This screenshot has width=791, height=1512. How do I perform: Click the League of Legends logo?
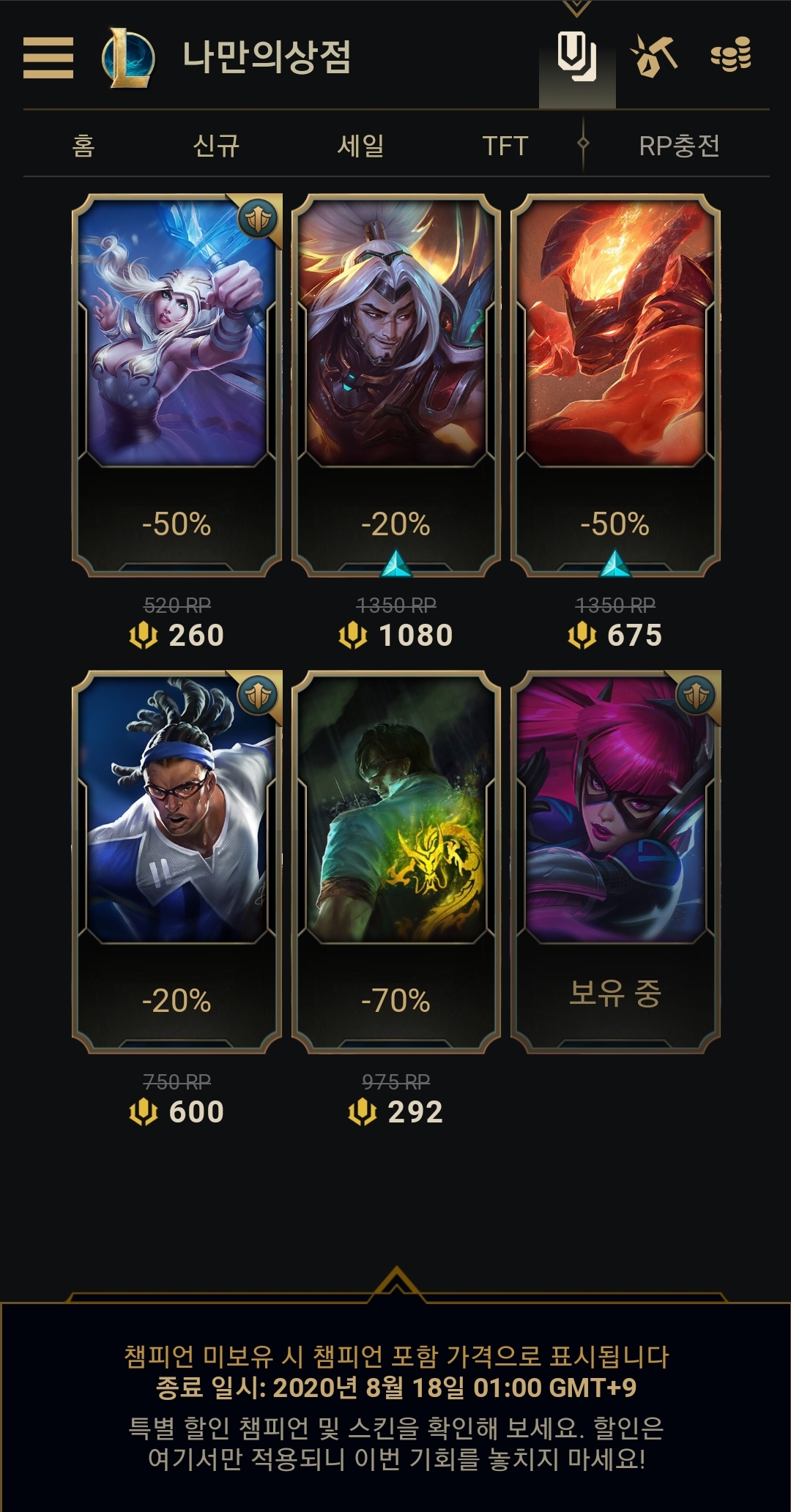click(128, 58)
